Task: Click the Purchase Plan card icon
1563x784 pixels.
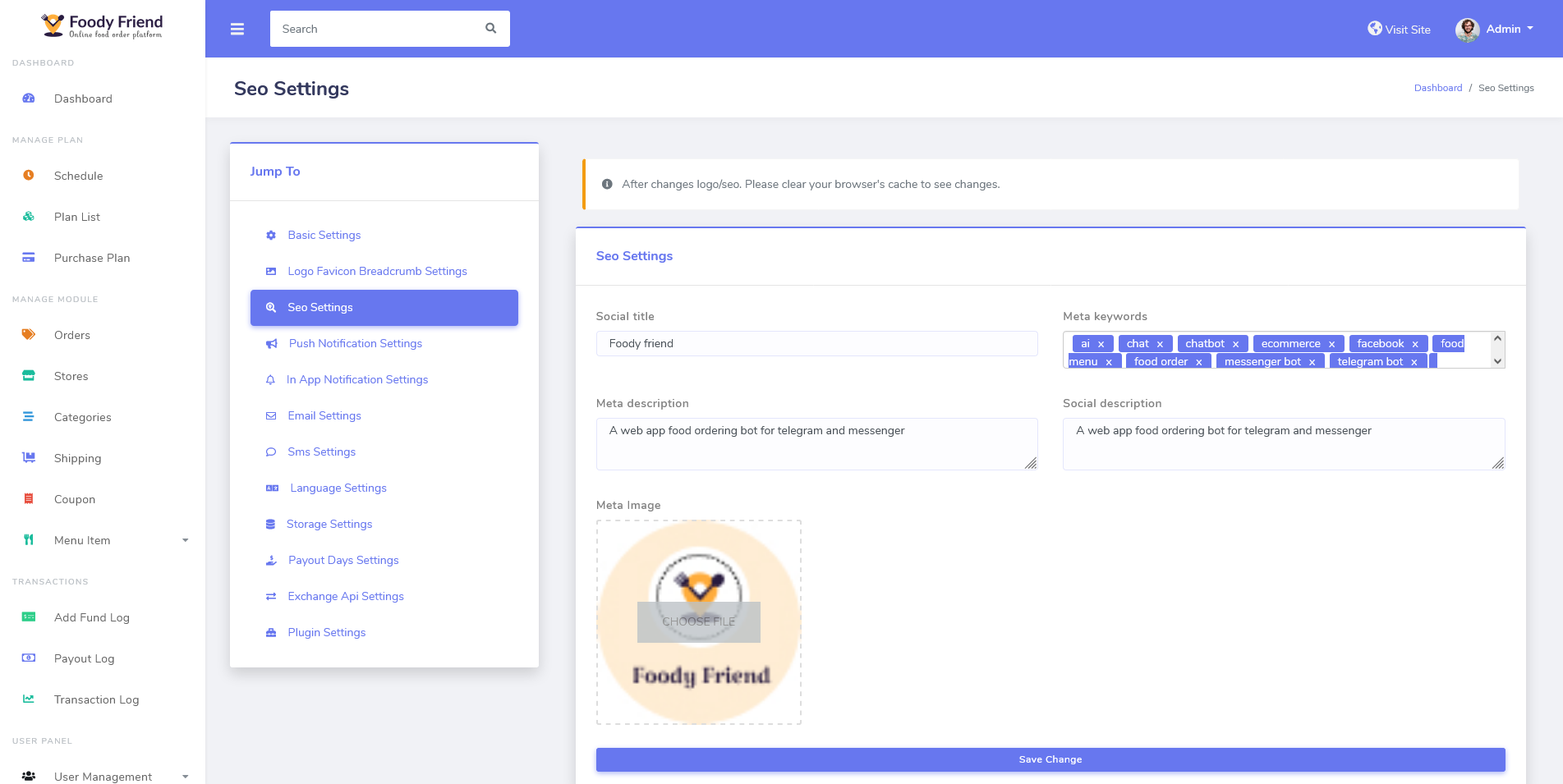Action: click(29, 258)
